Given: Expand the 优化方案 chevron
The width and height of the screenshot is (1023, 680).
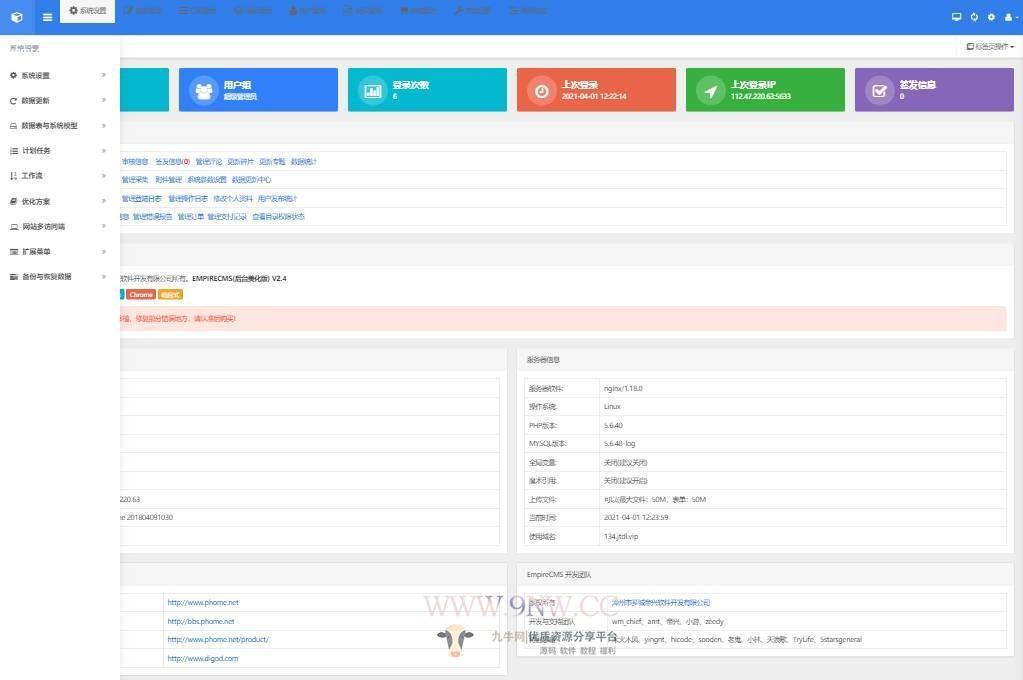Looking at the screenshot, I should coord(104,201).
